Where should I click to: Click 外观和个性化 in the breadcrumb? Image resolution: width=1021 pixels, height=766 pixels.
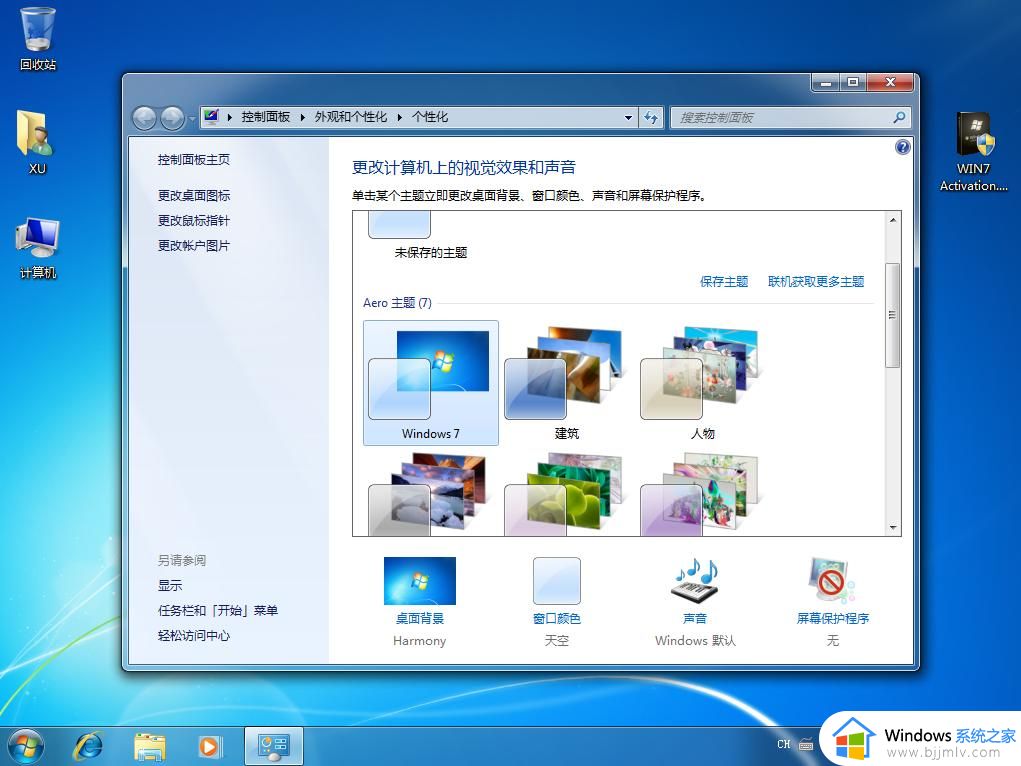click(350, 117)
